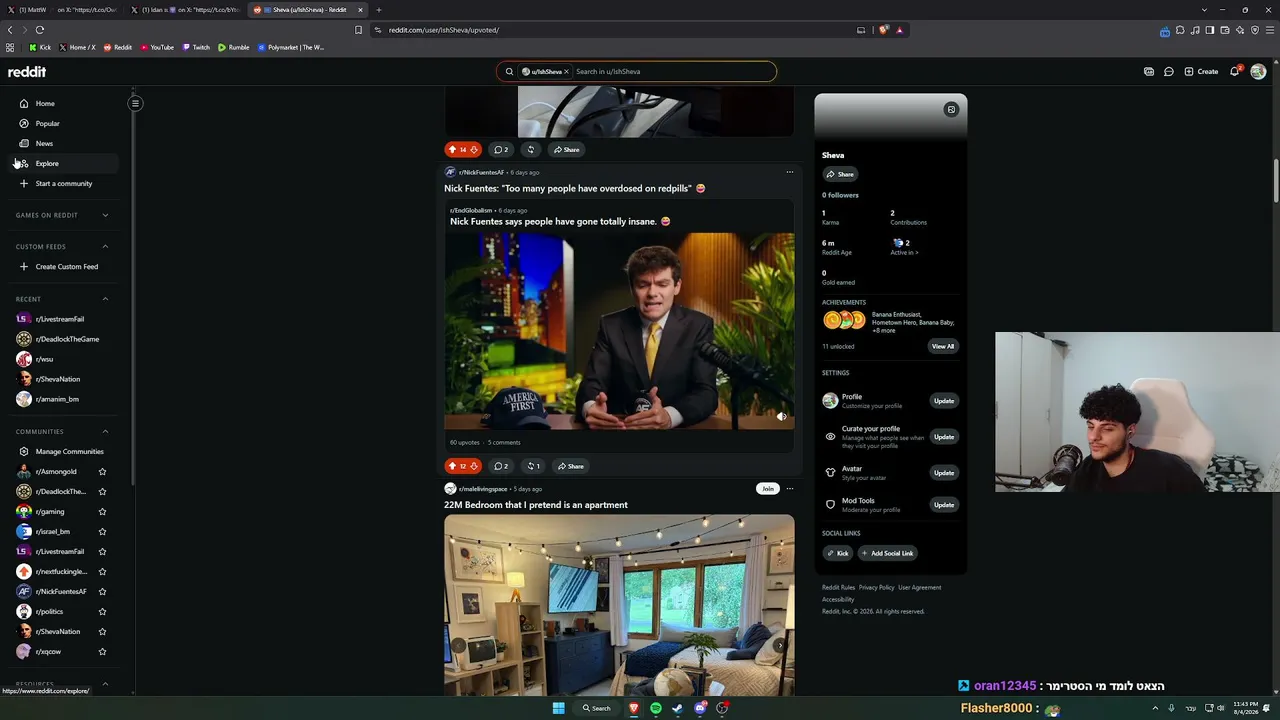Remove the u/IshSheva search filter chip
Image resolution: width=1280 pixels, height=720 pixels.
tap(566, 72)
